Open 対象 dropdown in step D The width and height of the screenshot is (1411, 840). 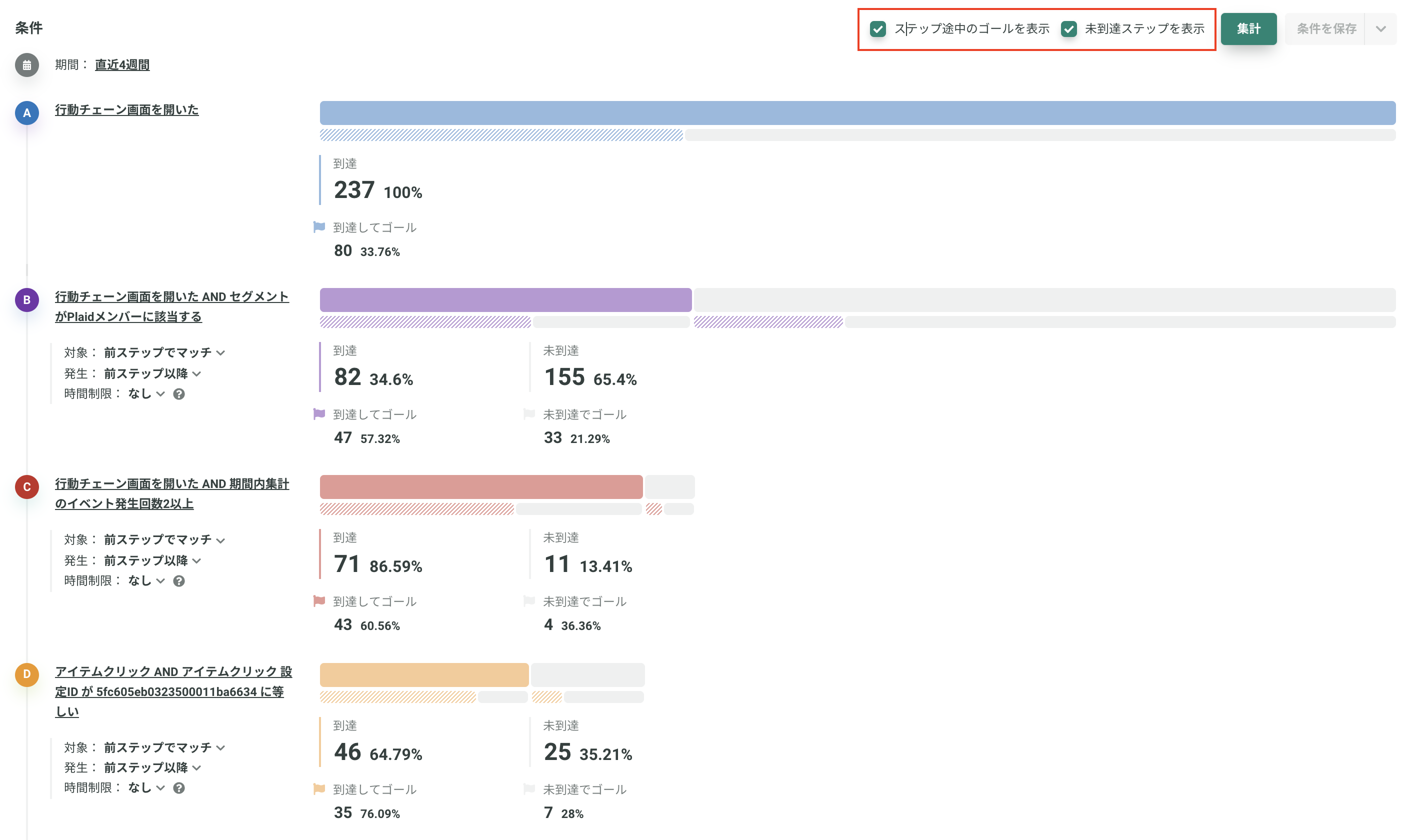pos(164,747)
